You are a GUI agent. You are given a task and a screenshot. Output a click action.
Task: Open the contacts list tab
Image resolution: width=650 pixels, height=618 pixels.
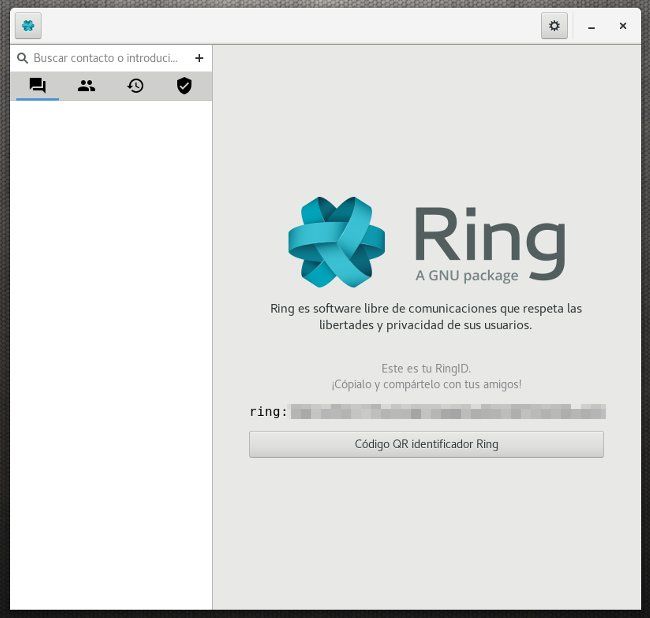click(x=86, y=86)
